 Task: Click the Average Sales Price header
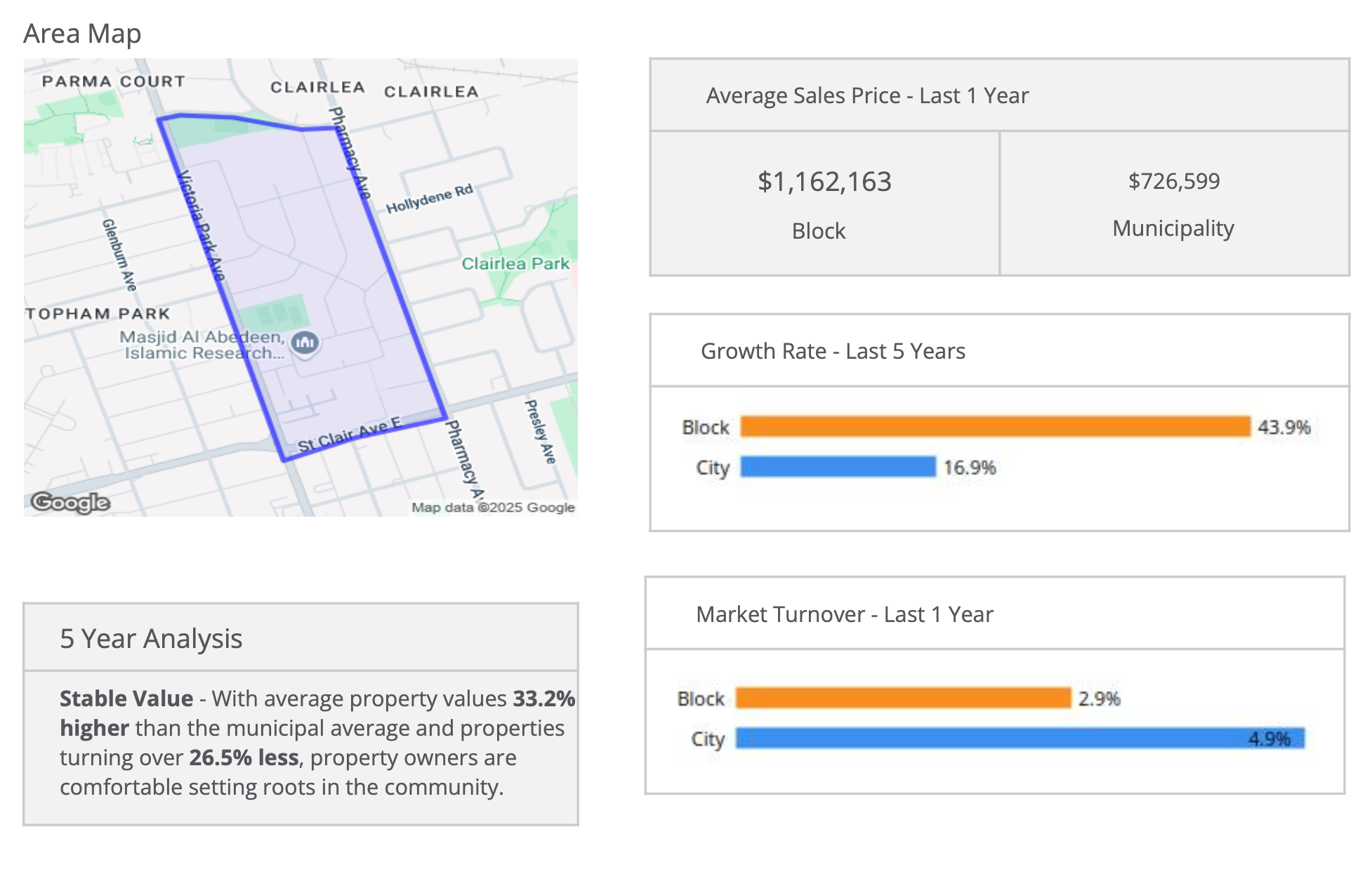(x=867, y=95)
